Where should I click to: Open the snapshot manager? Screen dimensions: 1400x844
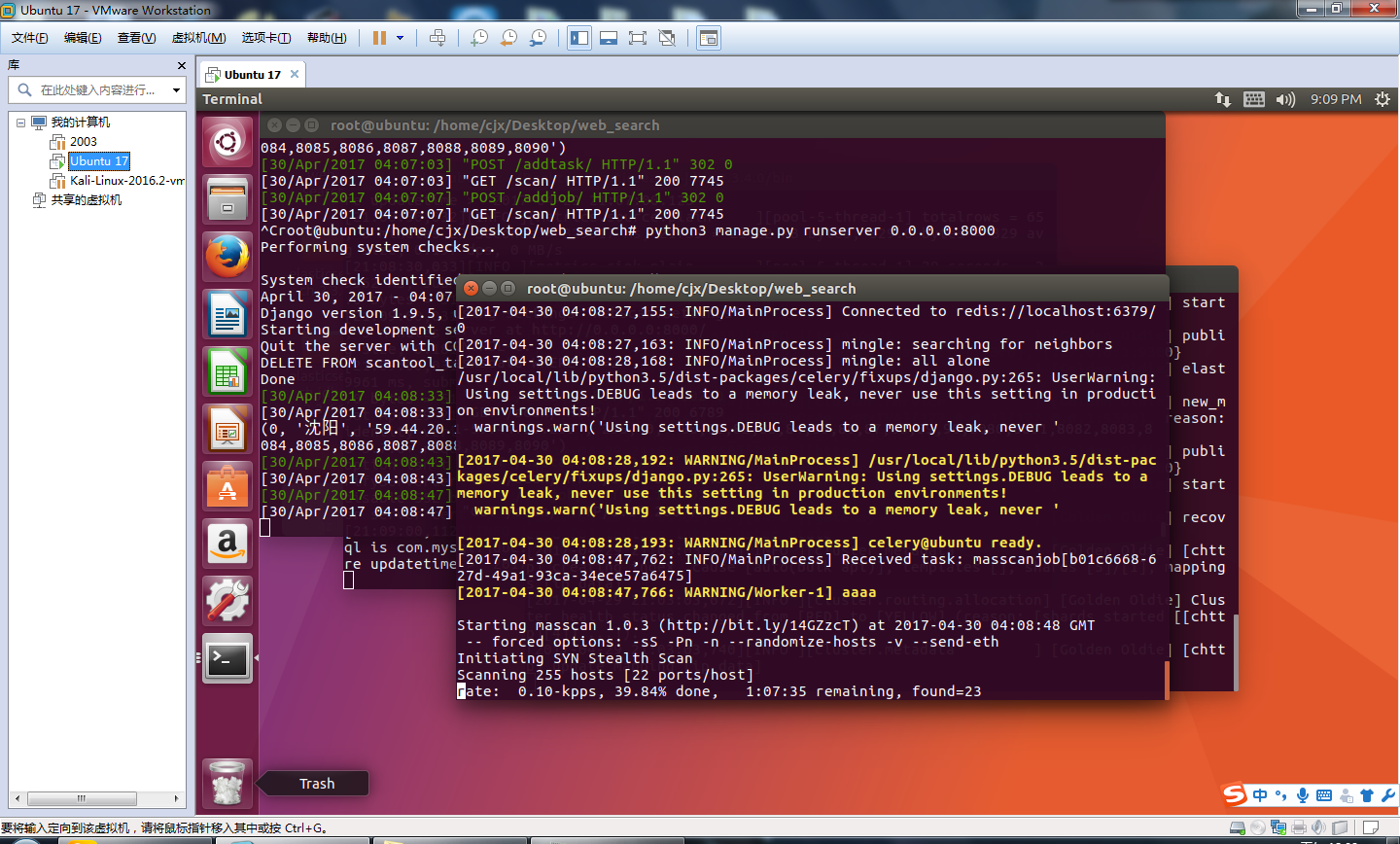pyautogui.click(x=538, y=38)
